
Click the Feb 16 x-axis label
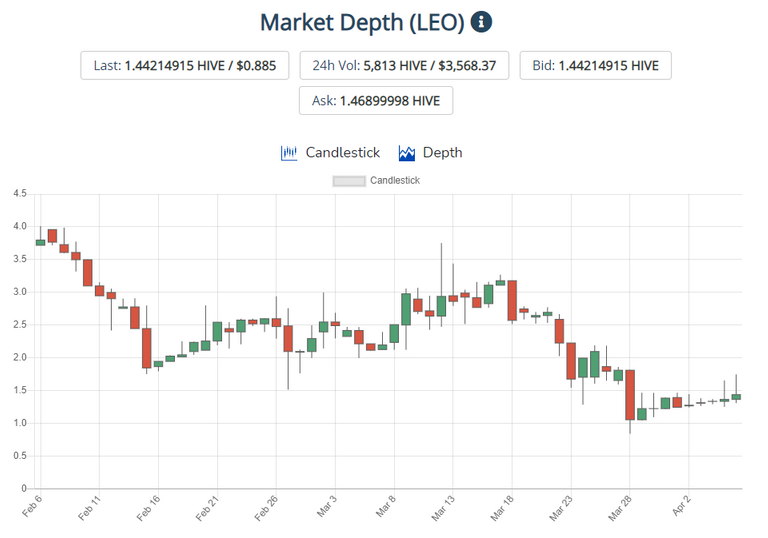tap(148, 508)
